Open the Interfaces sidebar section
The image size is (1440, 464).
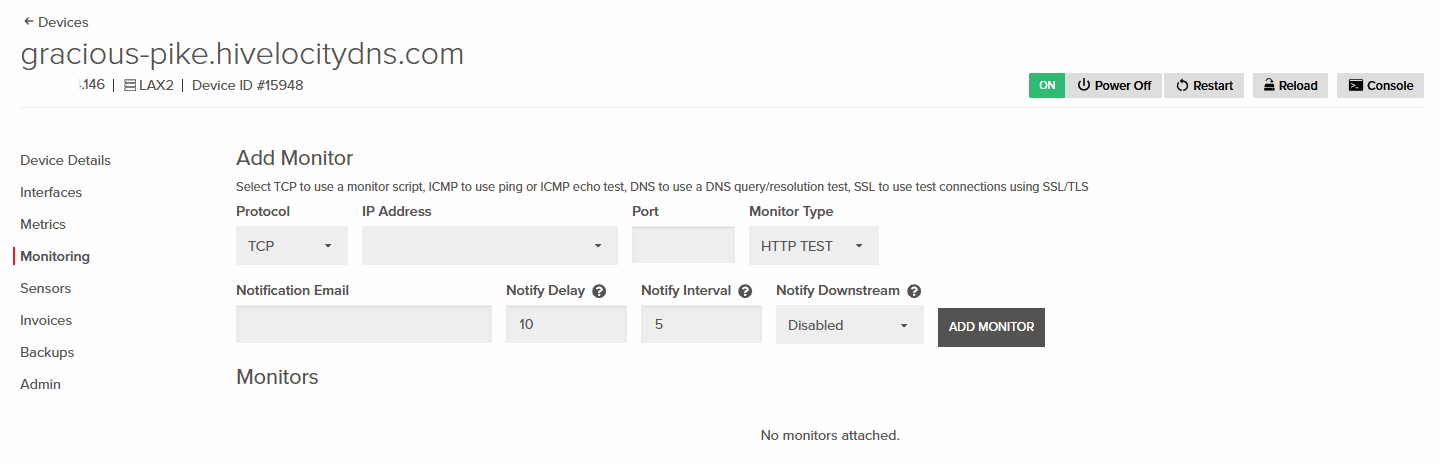point(51,192)
